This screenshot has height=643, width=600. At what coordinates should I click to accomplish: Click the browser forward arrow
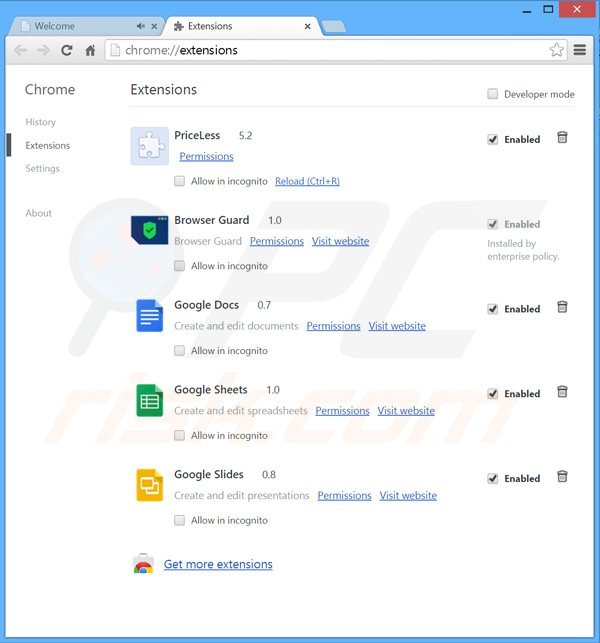tap(43, 50)
